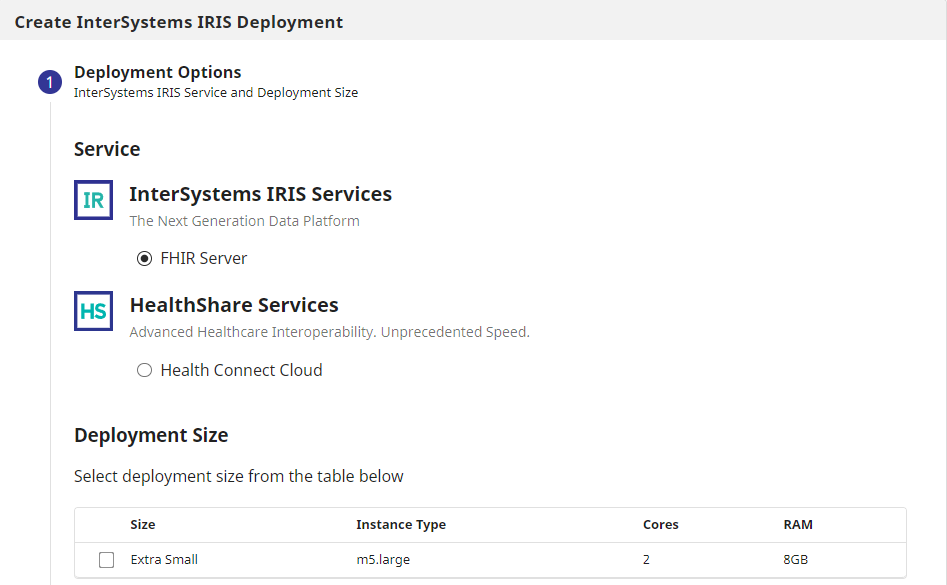Click the HealthShare Services heading
This screenshot has height=585, width=947.
(234, 305)
